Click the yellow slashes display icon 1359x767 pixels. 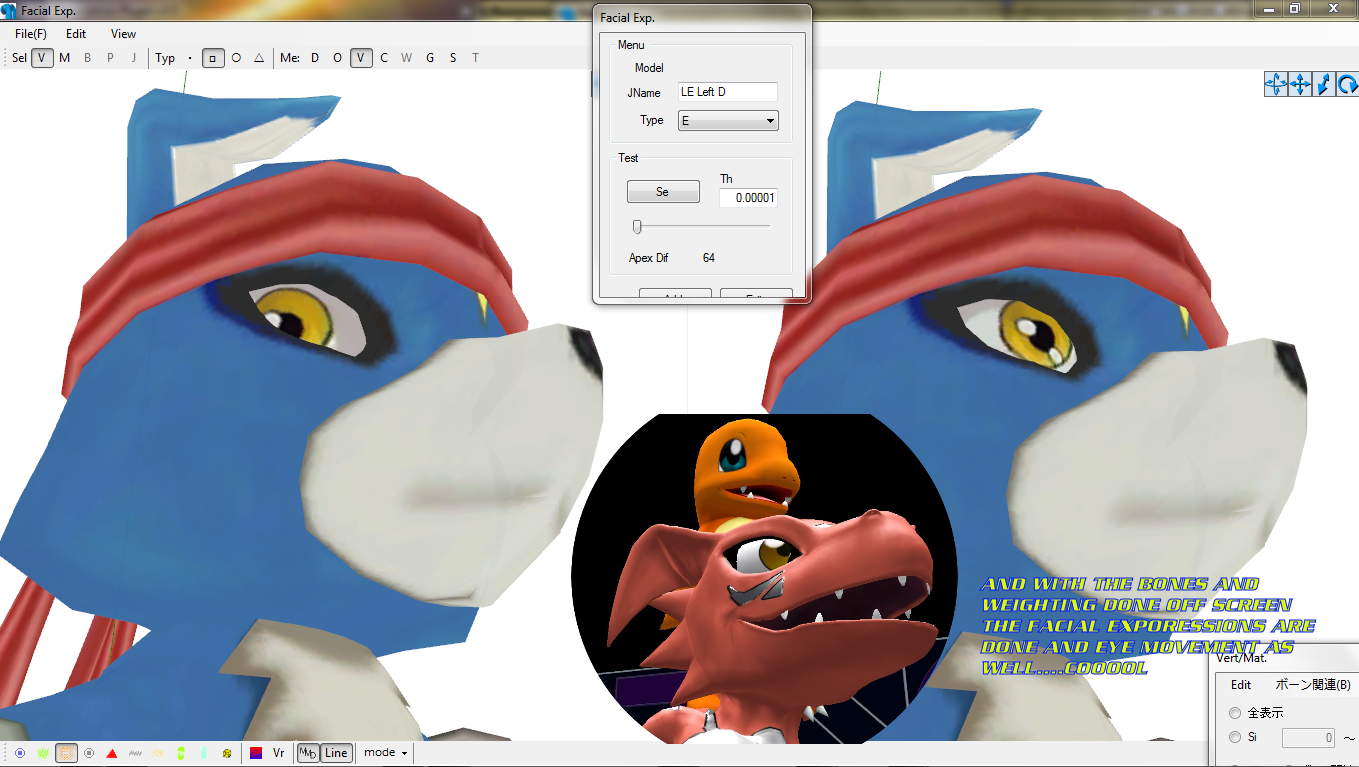(x=158, y=752)
